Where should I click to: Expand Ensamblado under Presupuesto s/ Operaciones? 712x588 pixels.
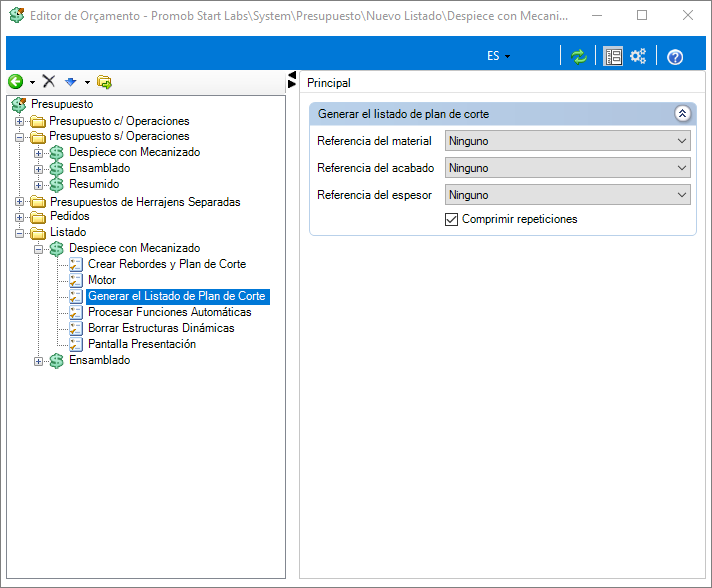[x=39, y=169]
